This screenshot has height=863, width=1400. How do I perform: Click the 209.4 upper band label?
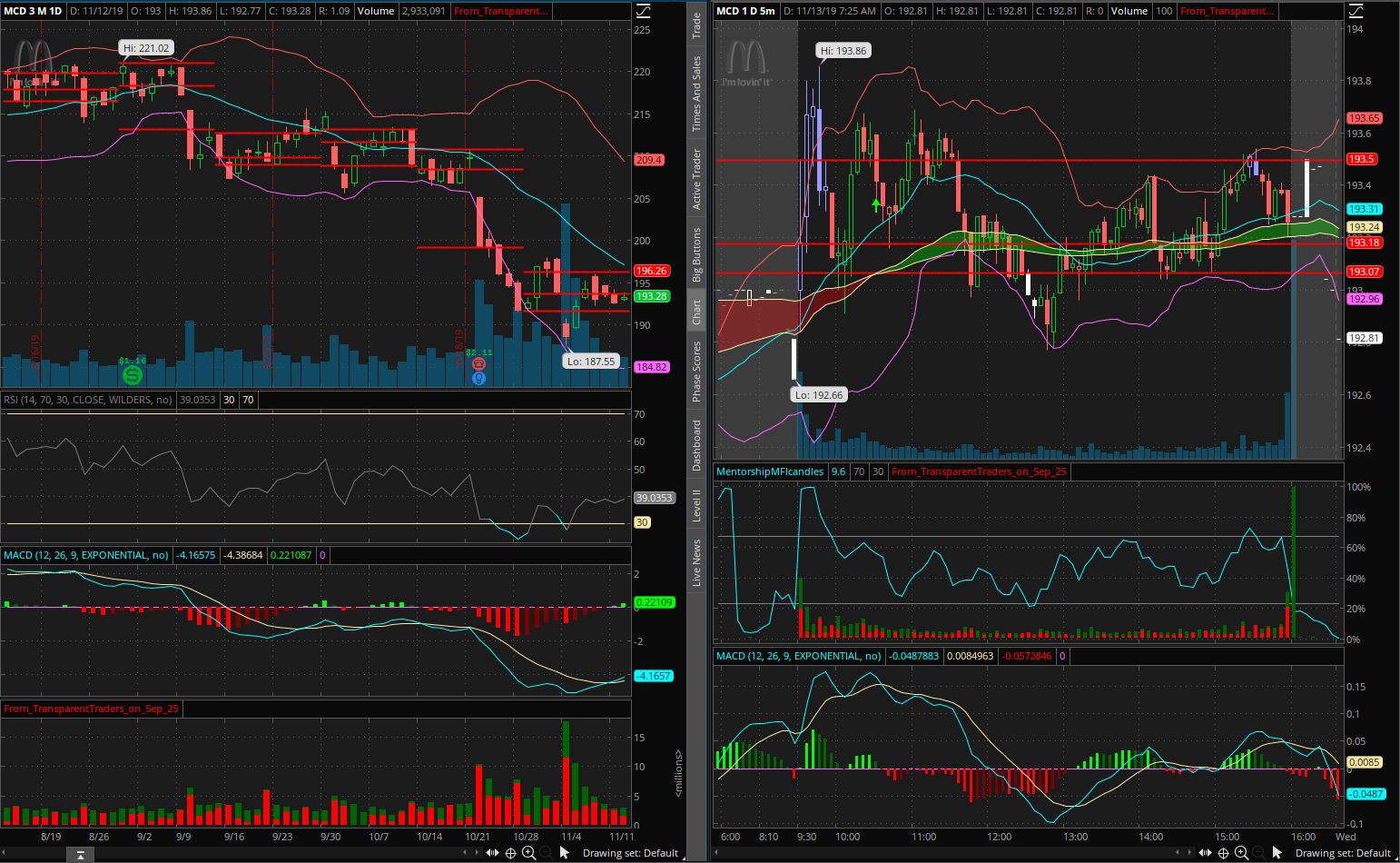coord(648,160)
